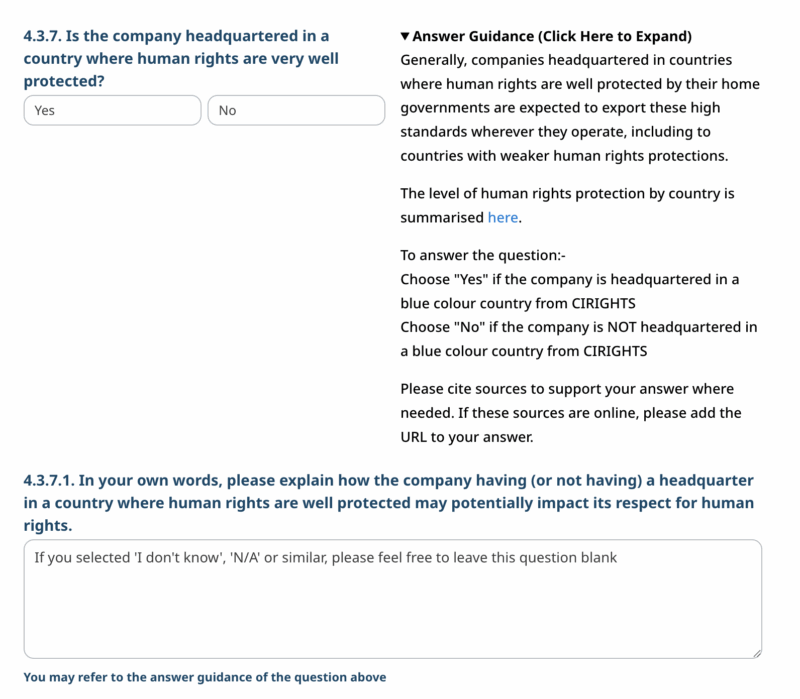Click the "4.3.7.1." sub-question number

coord(49,480)
